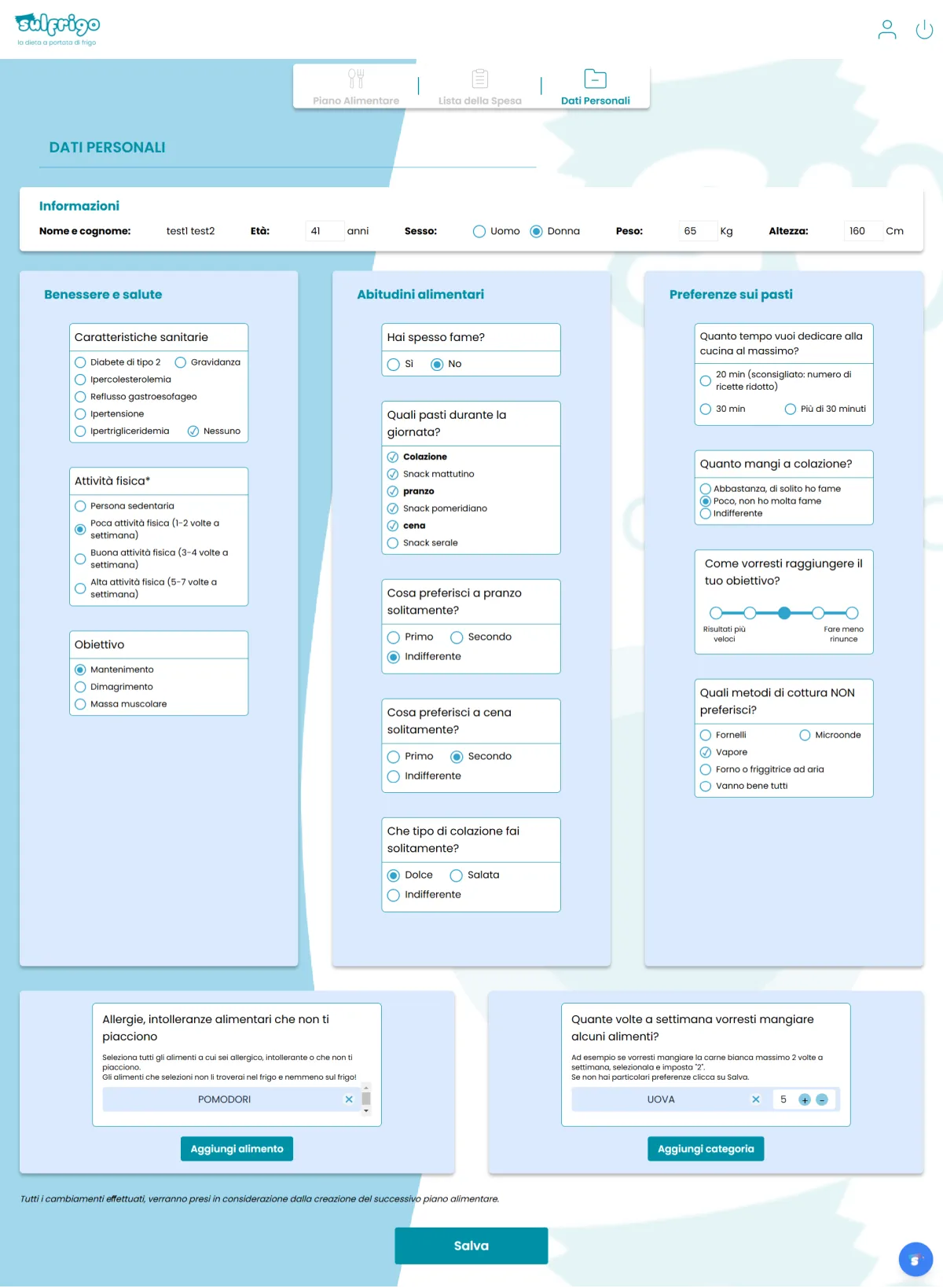Click the allergies list scrollbar
Image resolution: width=943 pixels, height=1288 pixels.
tap(366, 1099)
